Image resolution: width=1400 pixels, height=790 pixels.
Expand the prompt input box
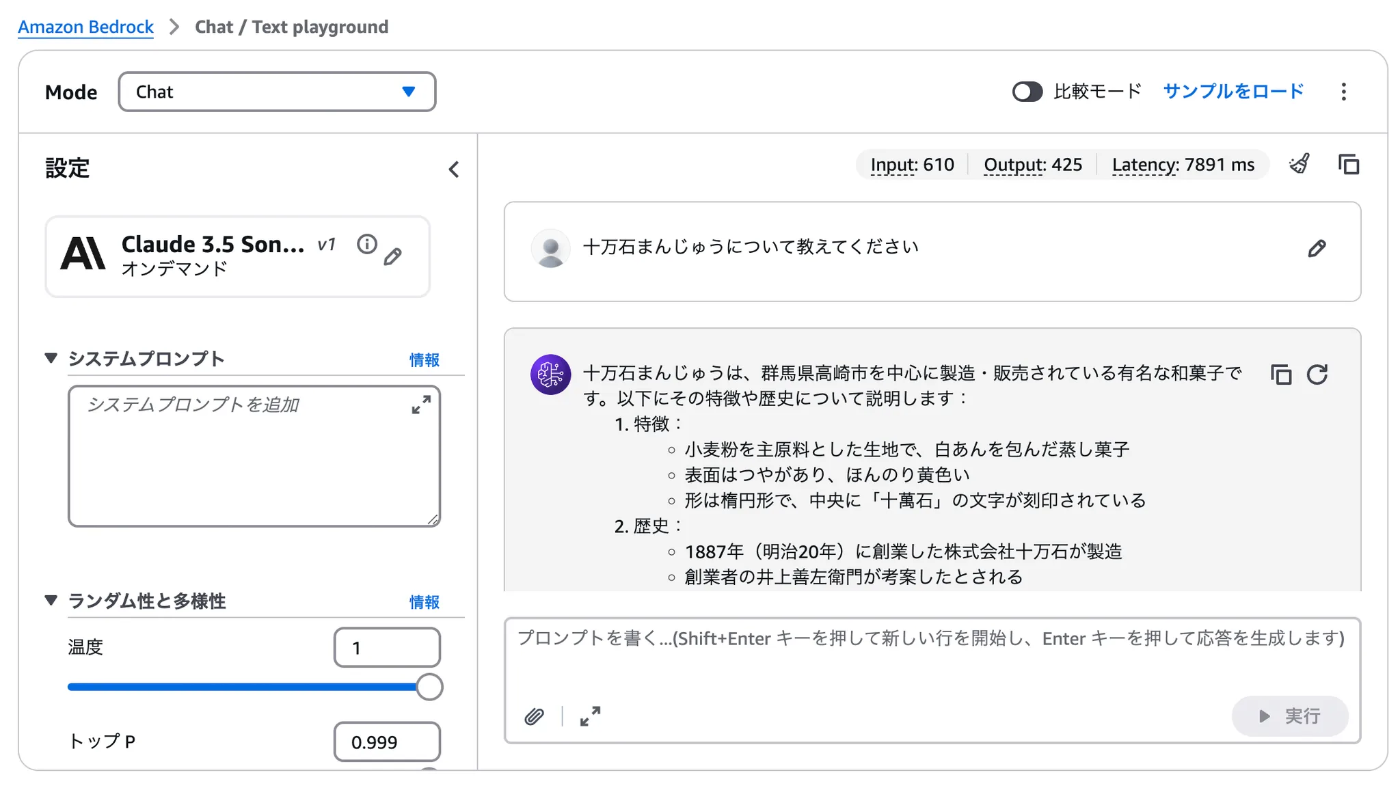590,716
